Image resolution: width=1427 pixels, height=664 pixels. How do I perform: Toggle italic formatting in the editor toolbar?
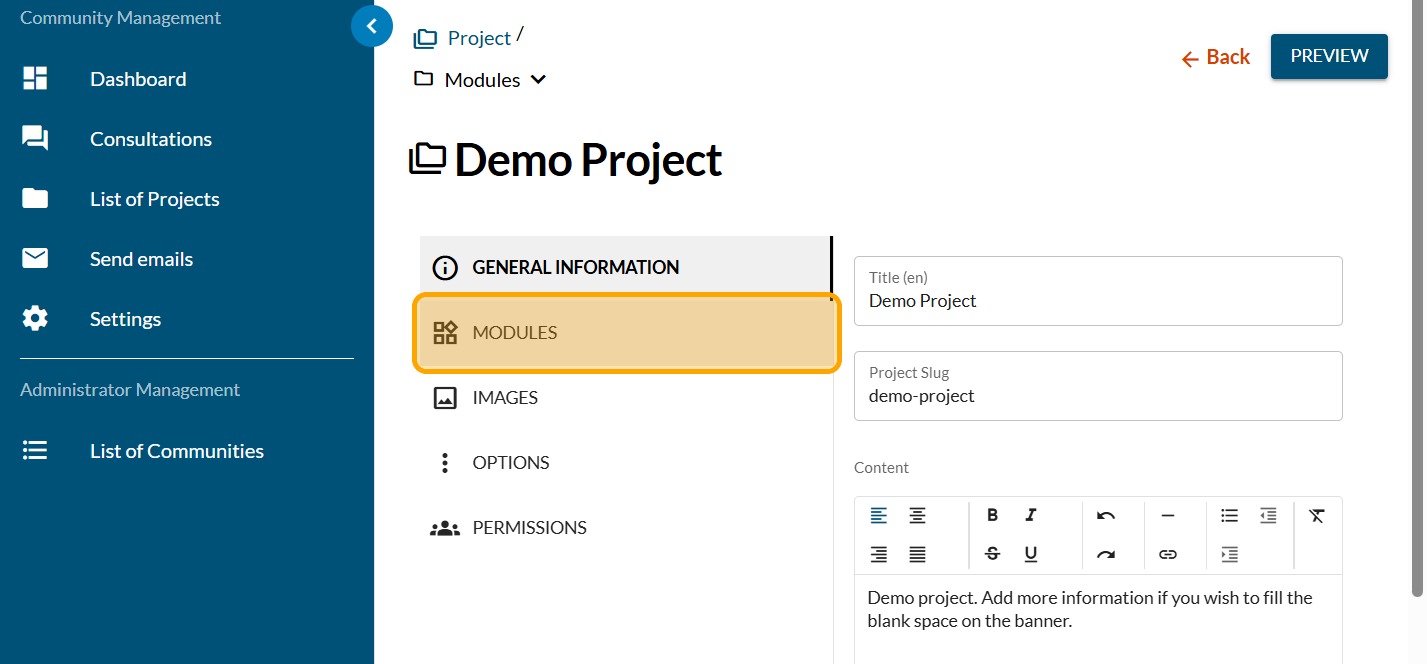coord(1031,515)
